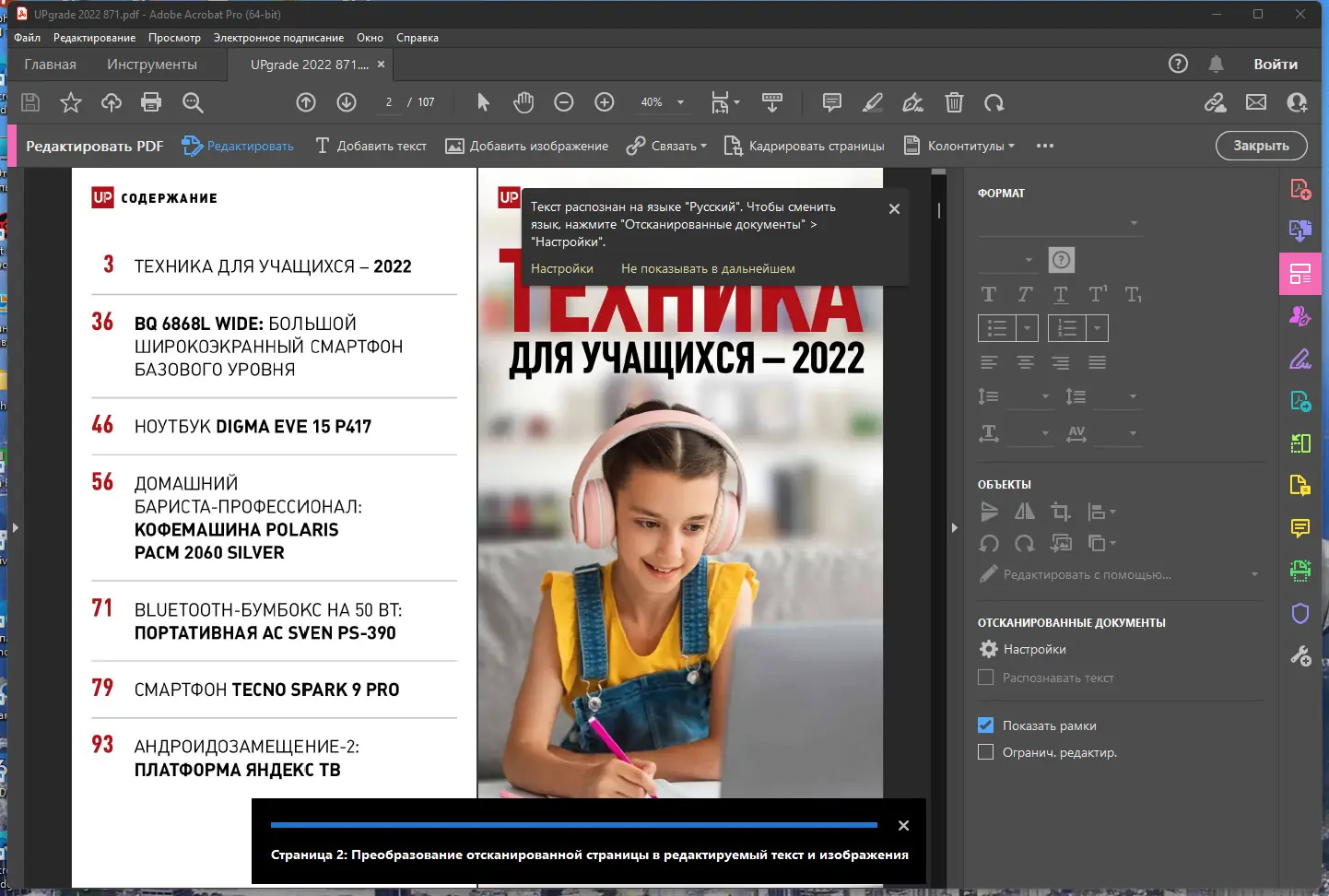Click the Delete trash icon

(x=954, y=102)
